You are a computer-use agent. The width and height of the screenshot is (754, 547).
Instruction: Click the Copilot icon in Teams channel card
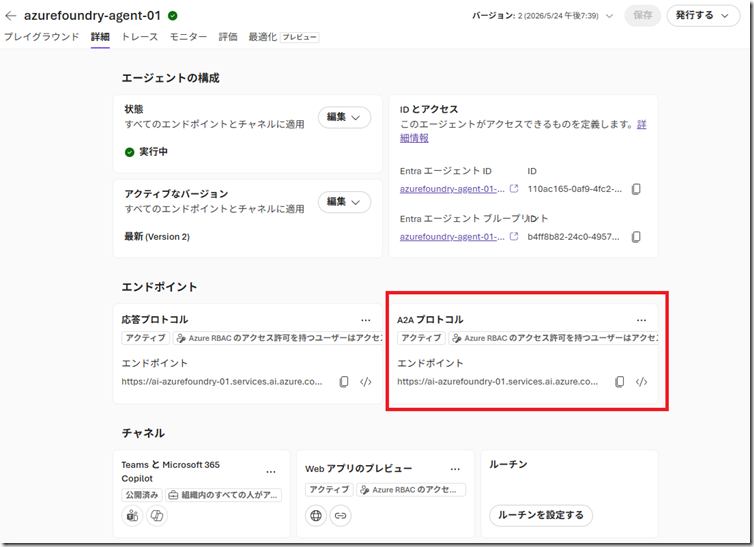157,516
